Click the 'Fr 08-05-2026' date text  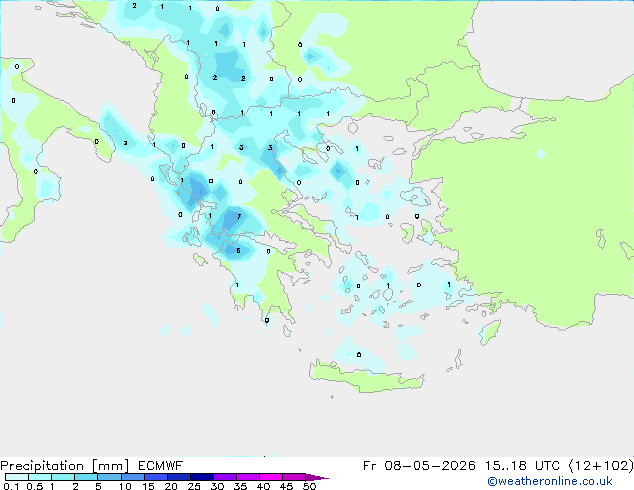(x=419, y=466)
